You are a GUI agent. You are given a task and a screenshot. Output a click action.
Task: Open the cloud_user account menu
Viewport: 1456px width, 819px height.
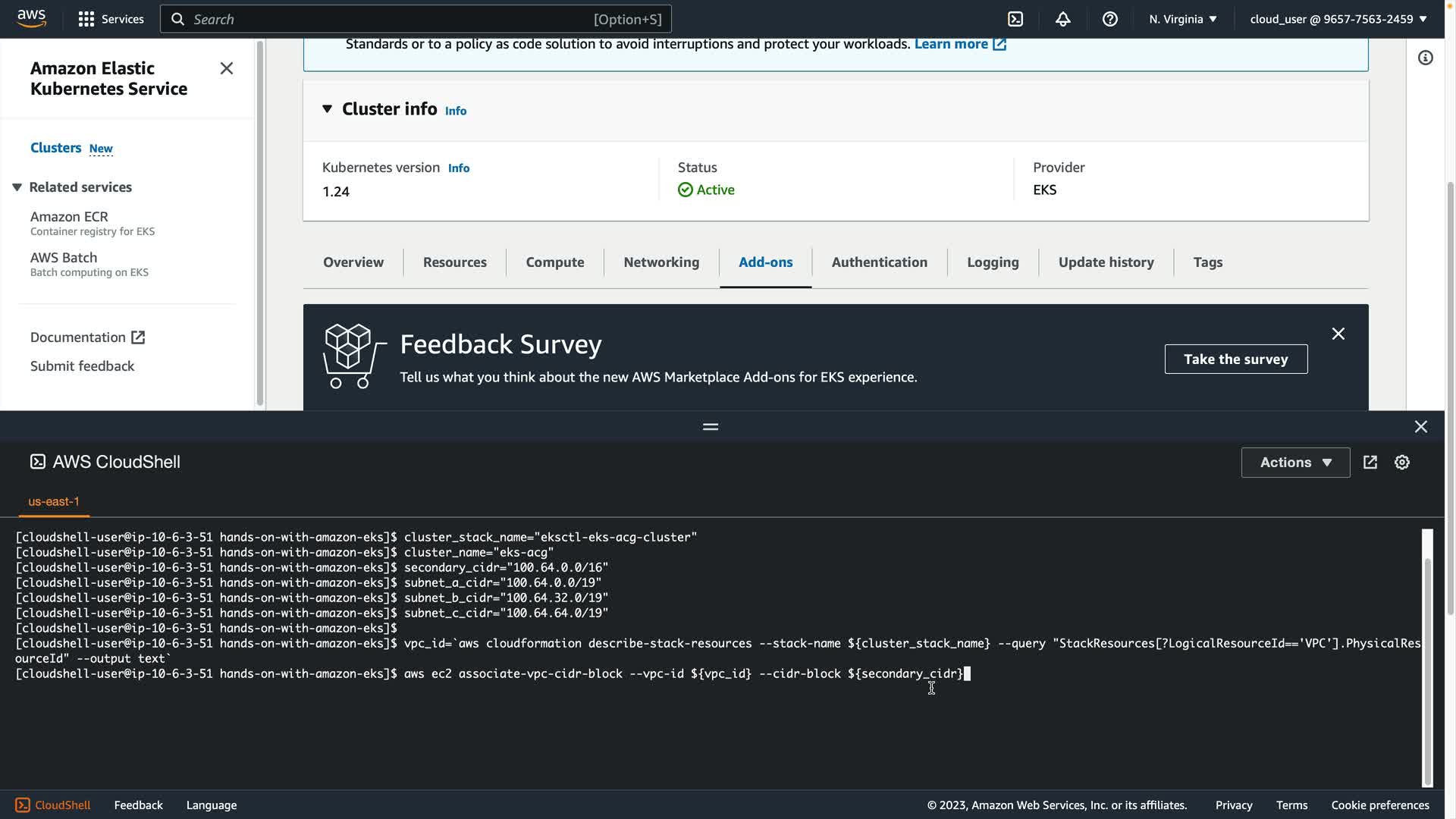click(1338, 19)
